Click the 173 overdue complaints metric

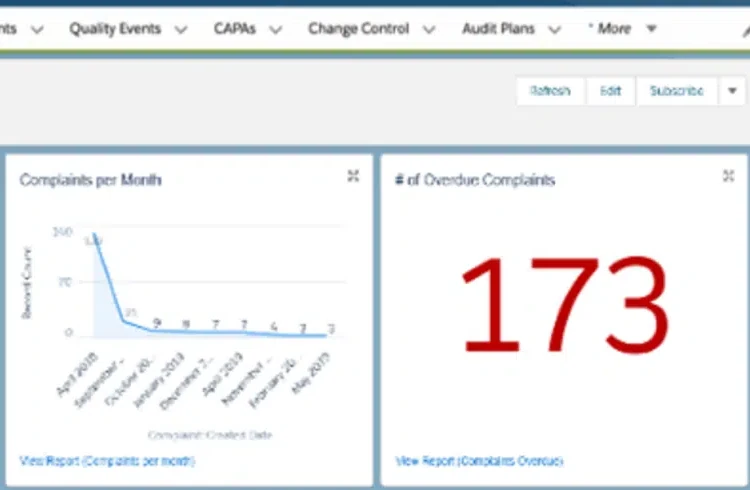coord(565,305)
